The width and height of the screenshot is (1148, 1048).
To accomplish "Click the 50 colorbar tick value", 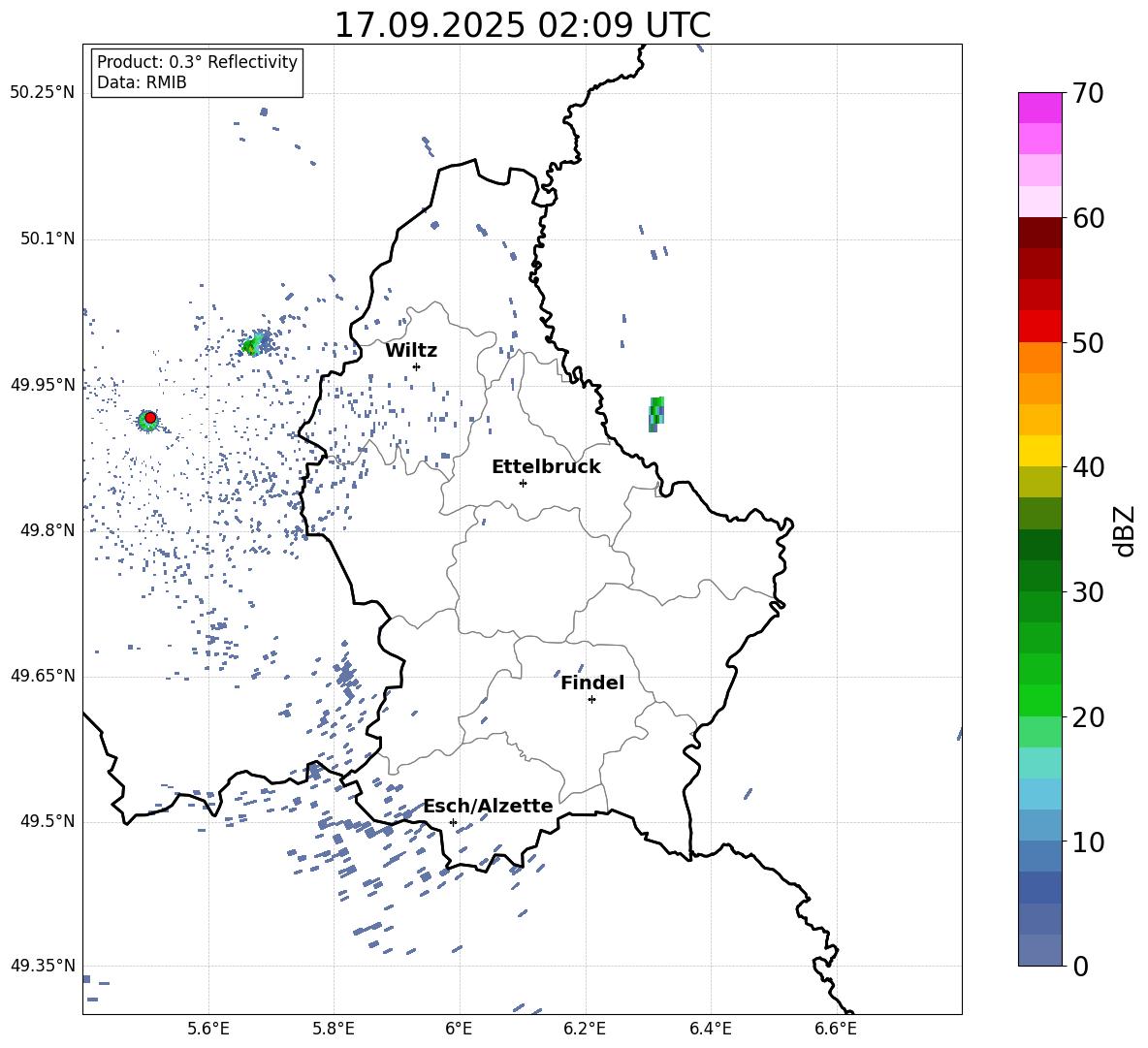I will pos(1088,342).
